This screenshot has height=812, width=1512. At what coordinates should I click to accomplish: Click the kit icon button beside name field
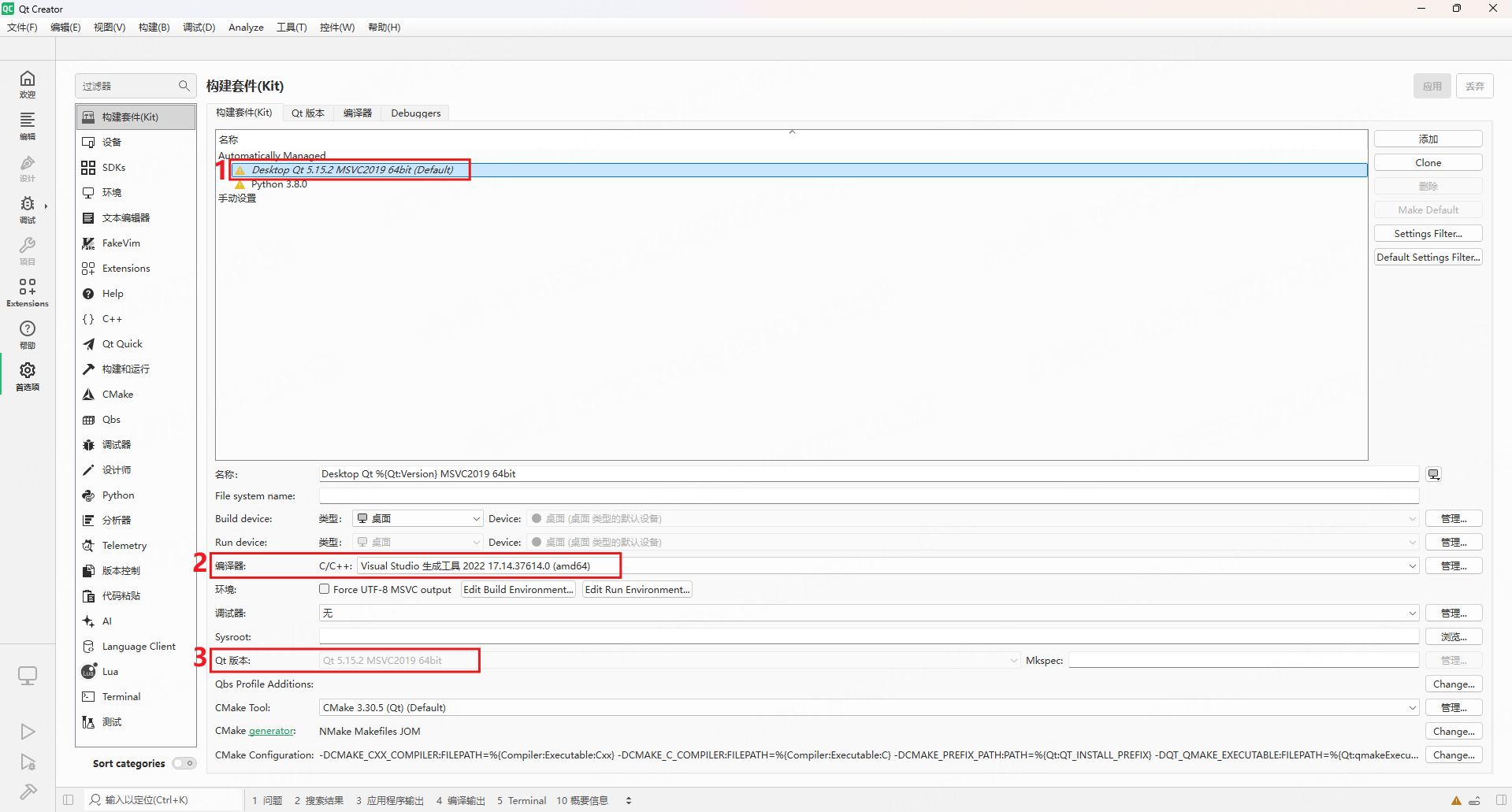pyautogui.click(x=1434, y=474)
